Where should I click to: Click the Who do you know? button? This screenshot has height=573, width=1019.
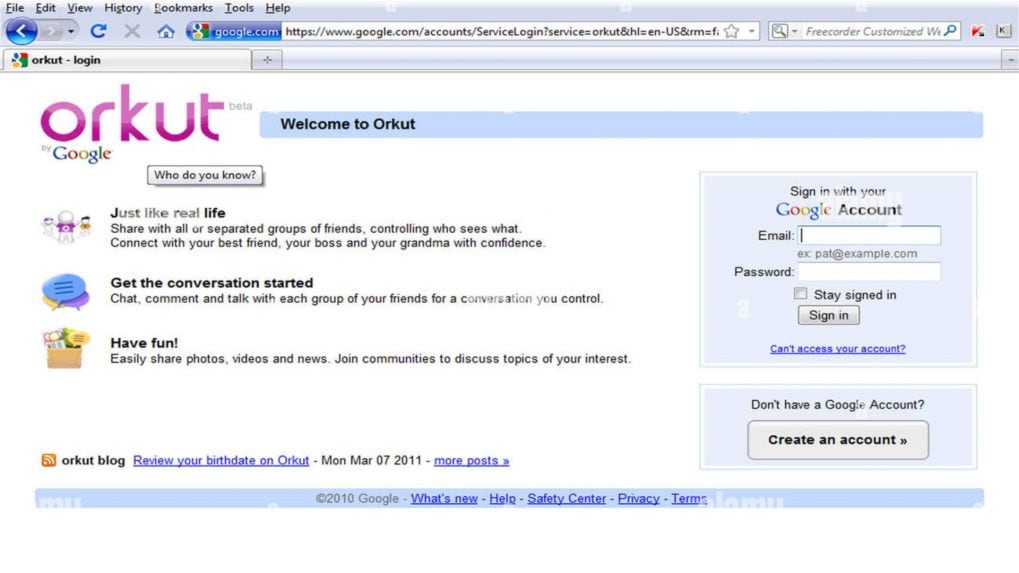pos(205,175)
